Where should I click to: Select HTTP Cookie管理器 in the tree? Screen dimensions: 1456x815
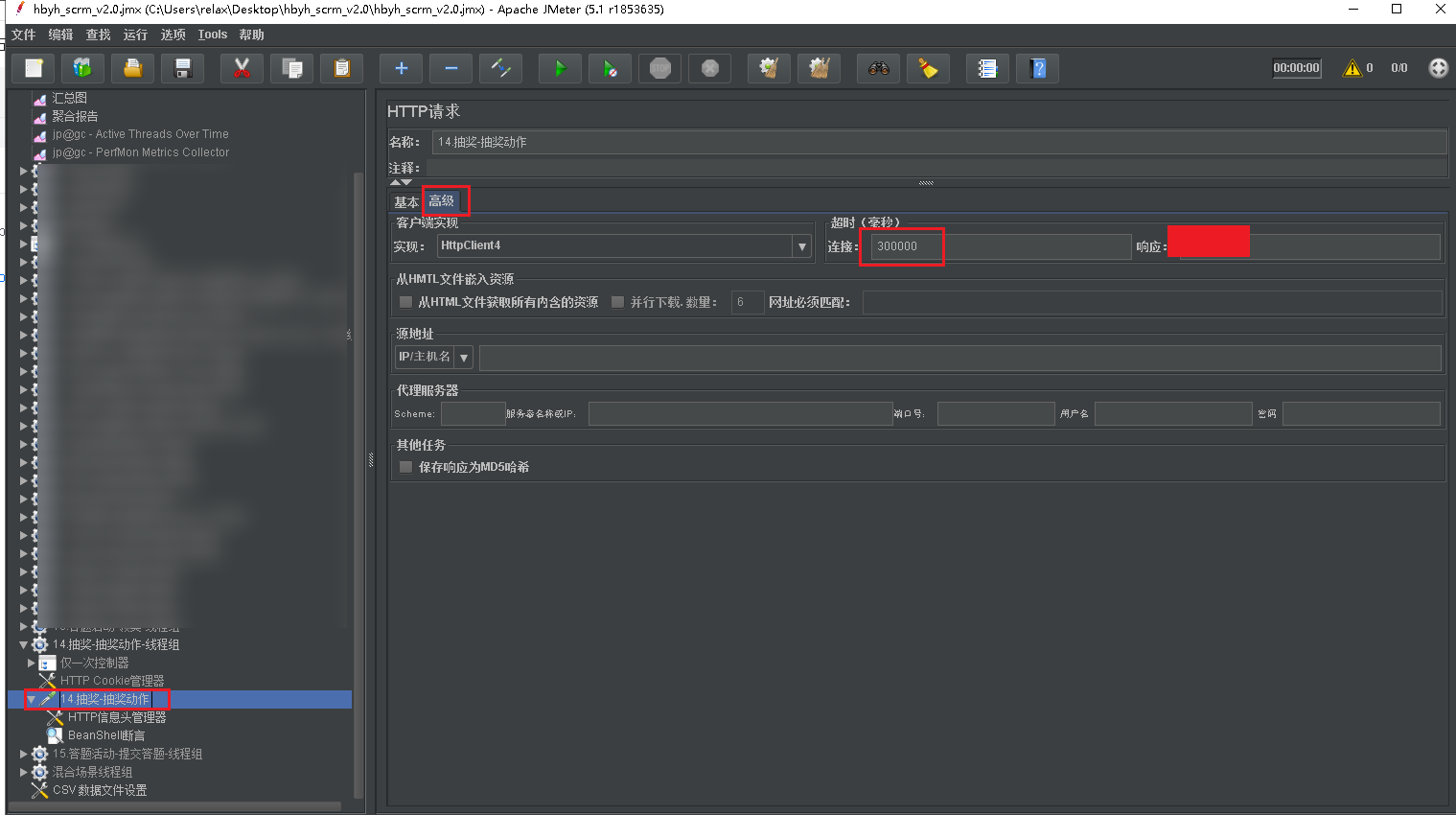(x=112, y=681)
